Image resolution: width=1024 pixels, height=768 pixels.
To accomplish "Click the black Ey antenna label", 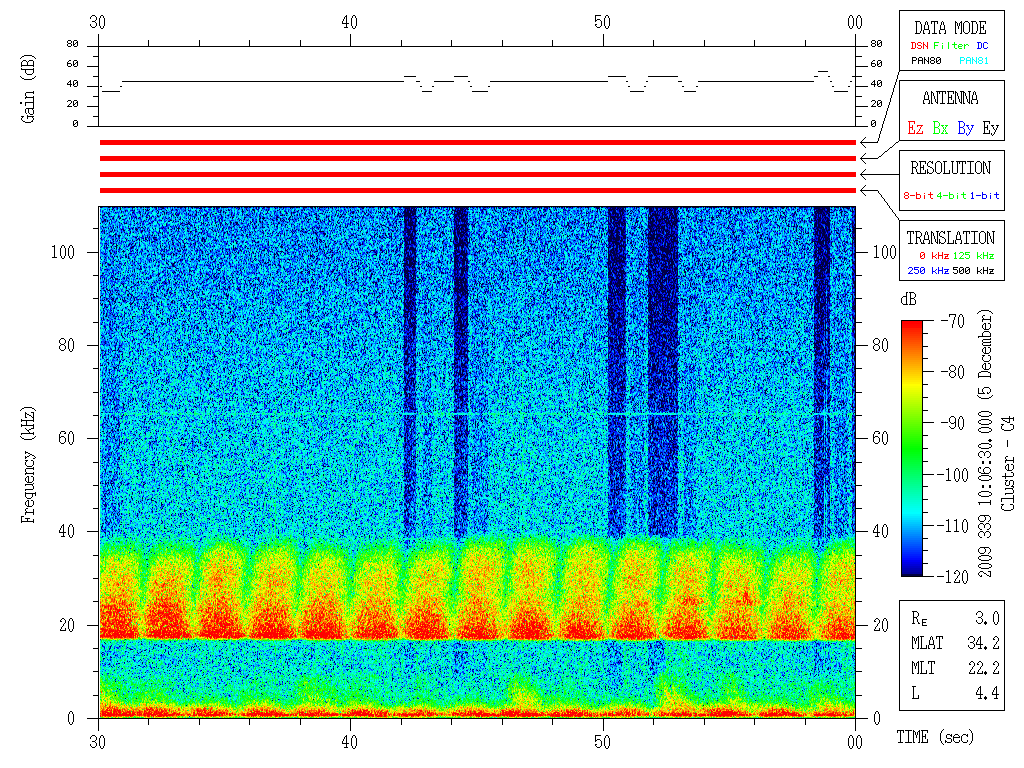I will (991, 128).
